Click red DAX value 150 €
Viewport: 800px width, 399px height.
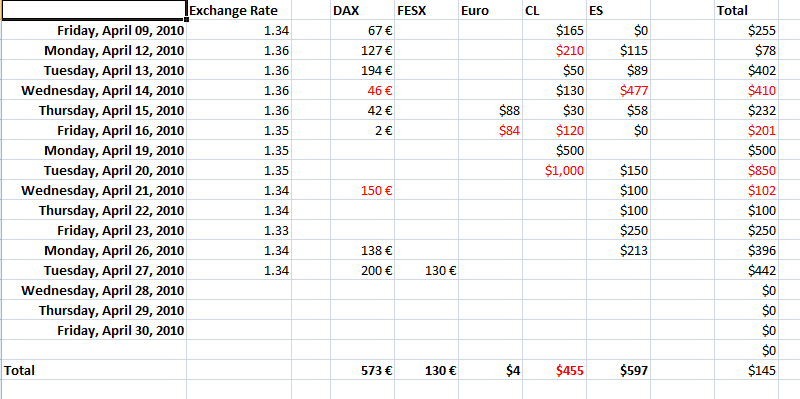(x=362, y=190)
